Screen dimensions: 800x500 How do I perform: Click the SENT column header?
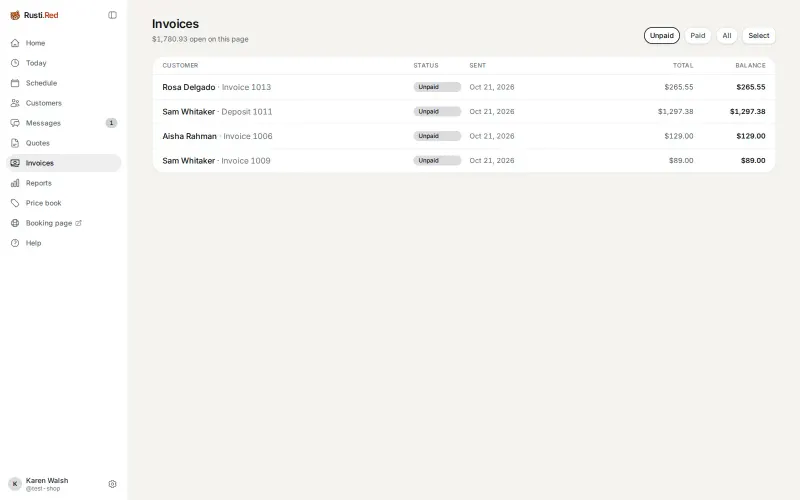pos(478,65)
